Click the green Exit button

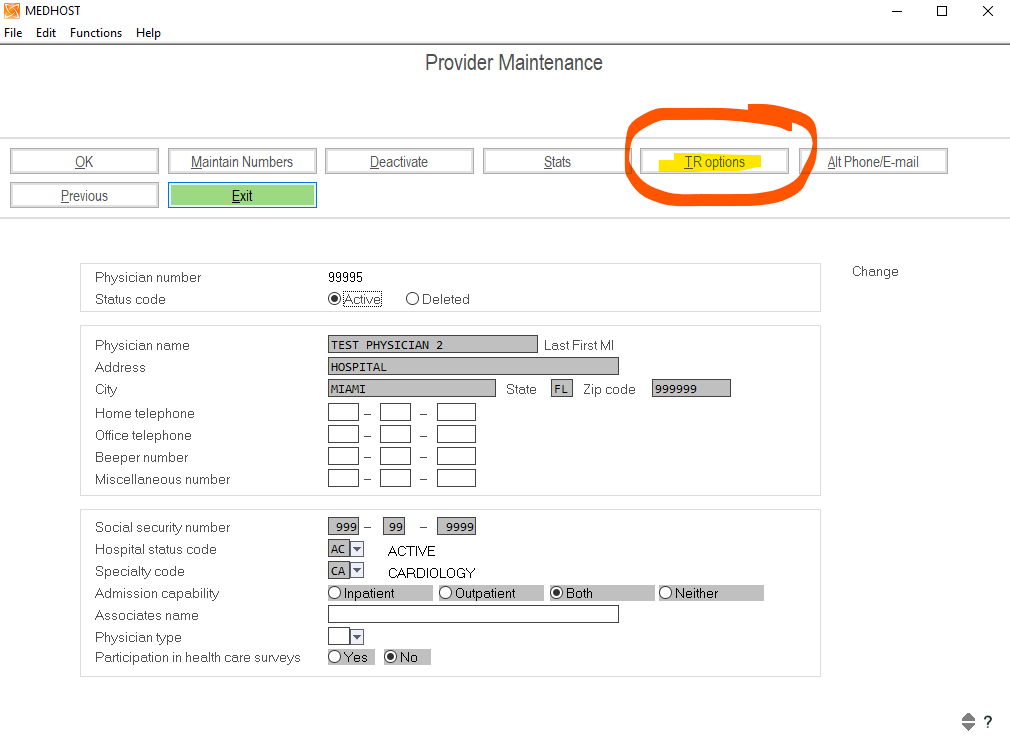tap(242, 196)
